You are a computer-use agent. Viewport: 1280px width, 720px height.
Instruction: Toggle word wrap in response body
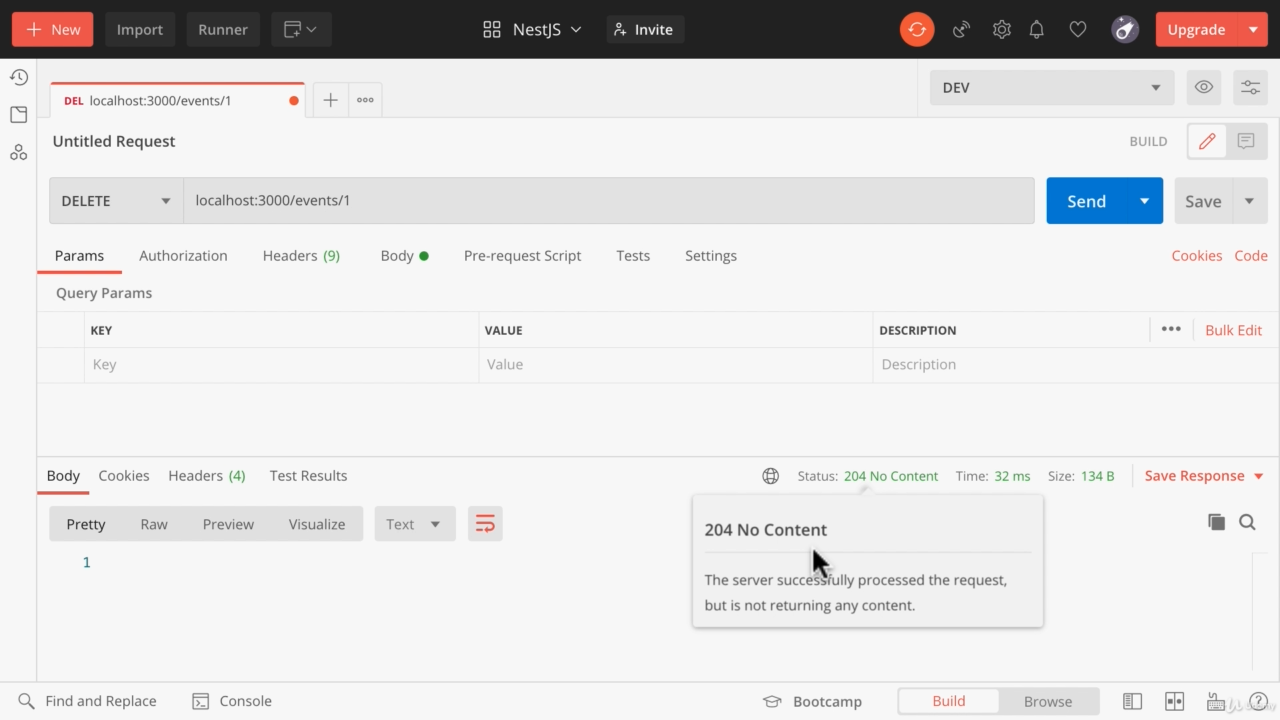[x=485, y=524]
